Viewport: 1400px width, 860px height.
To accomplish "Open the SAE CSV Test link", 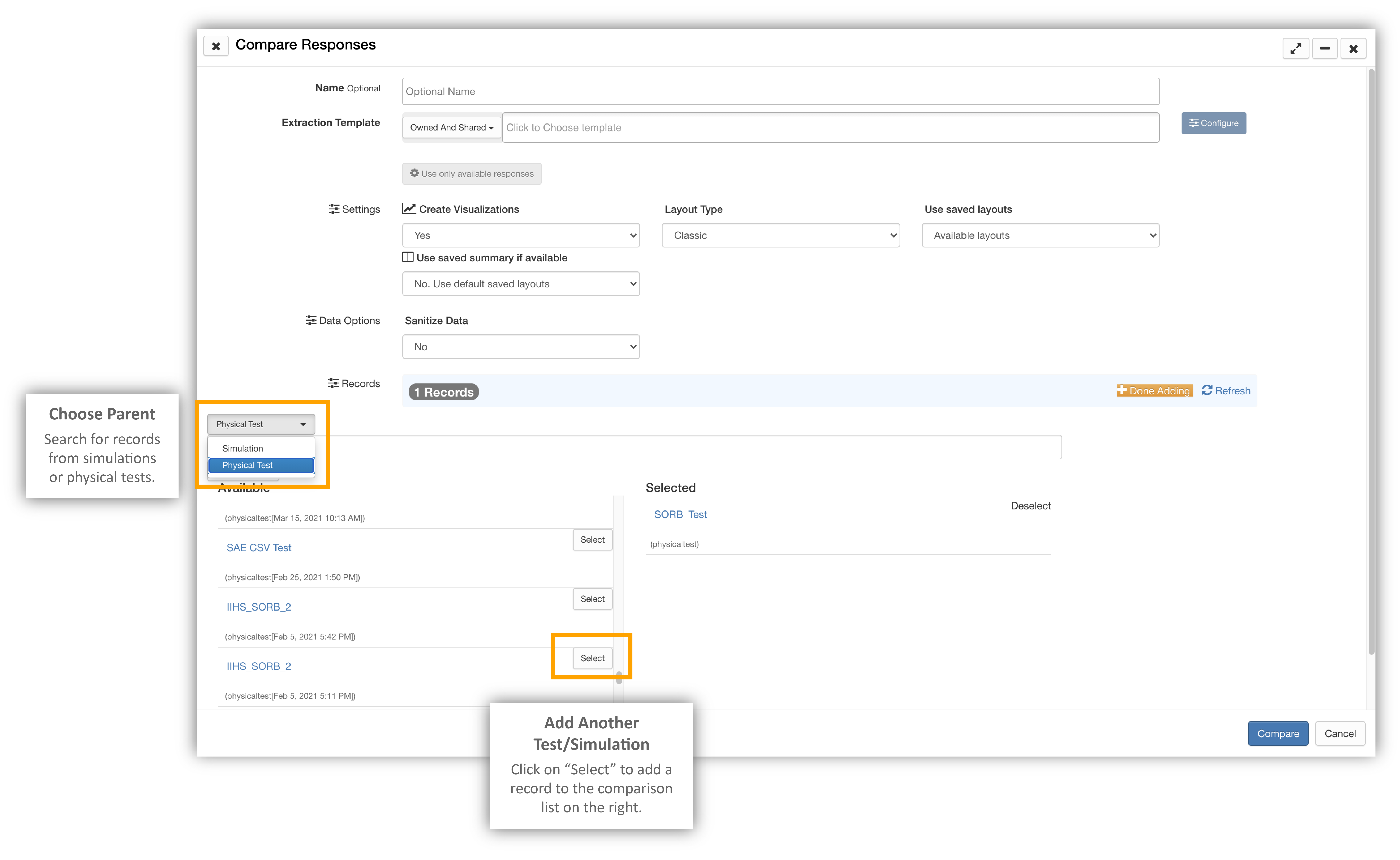I will coord(259,548).
